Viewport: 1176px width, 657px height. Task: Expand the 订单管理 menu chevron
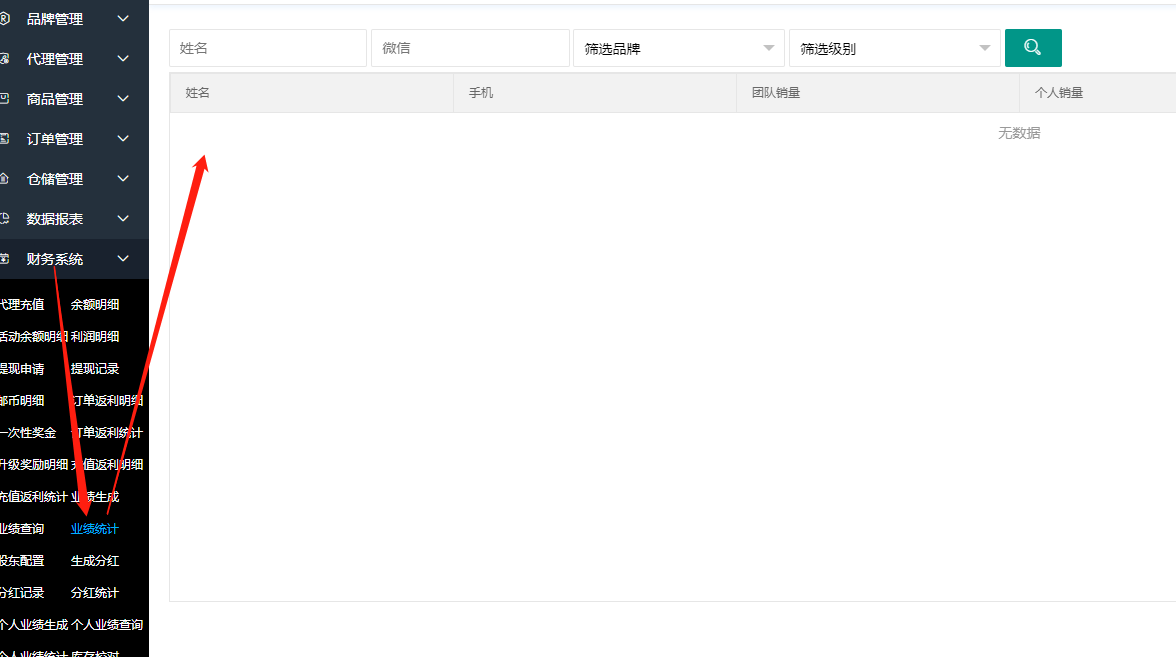[123, 139]
